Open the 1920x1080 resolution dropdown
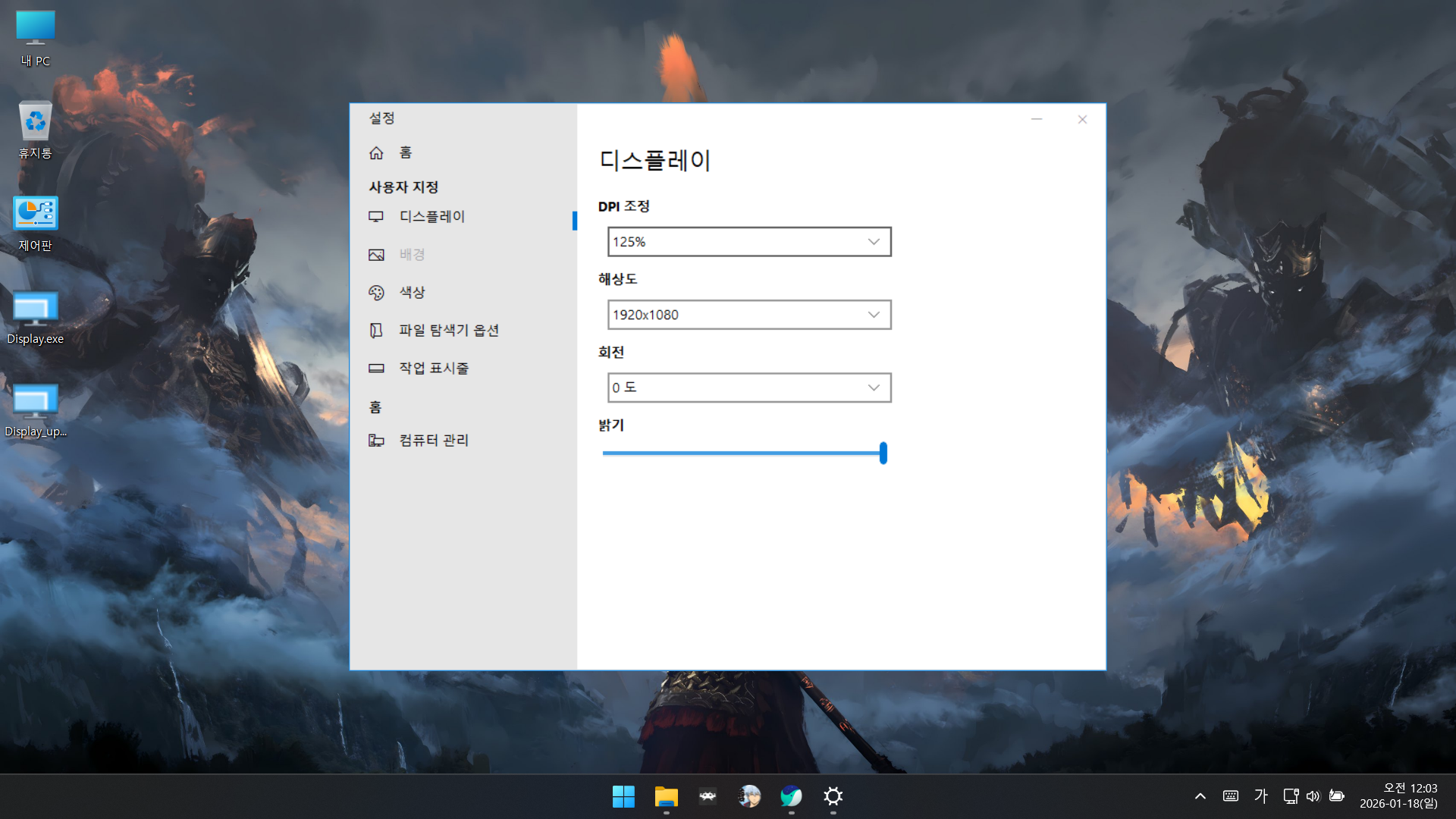The image size is (1456, 819). click(748, 315)
